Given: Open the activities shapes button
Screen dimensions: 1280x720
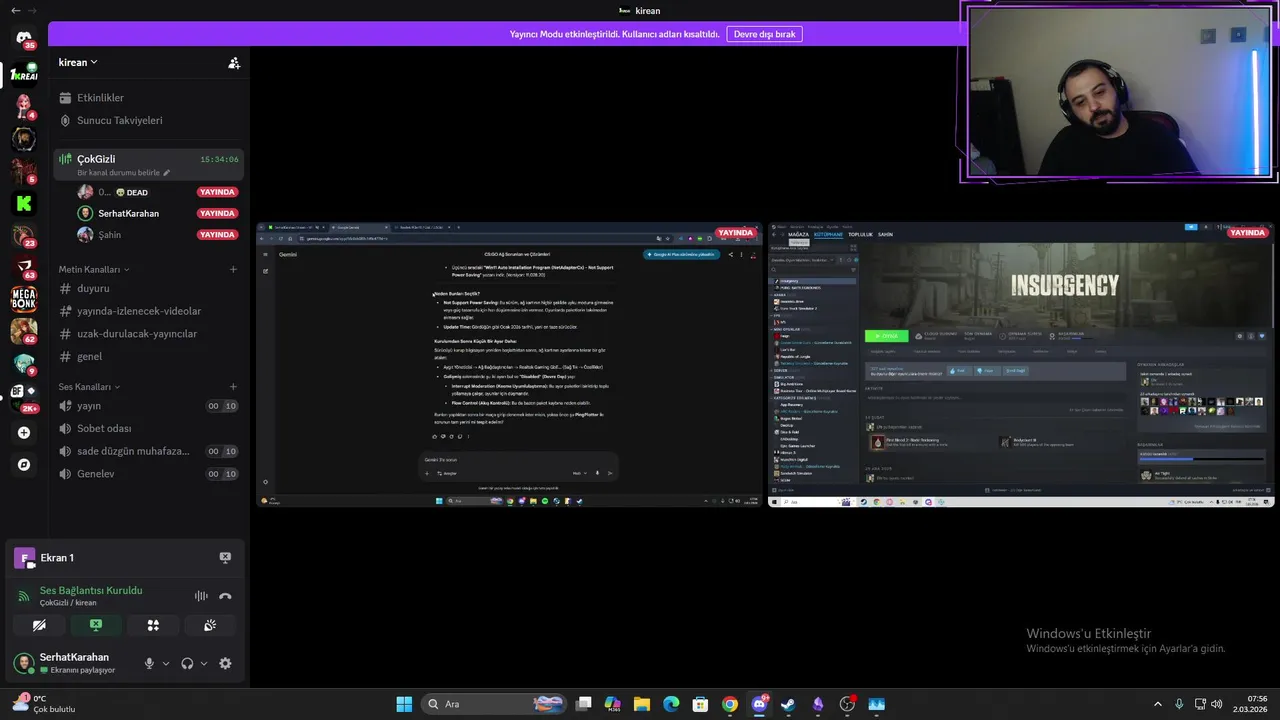Looking at the screenshot, I should click(x=153, y=625).
